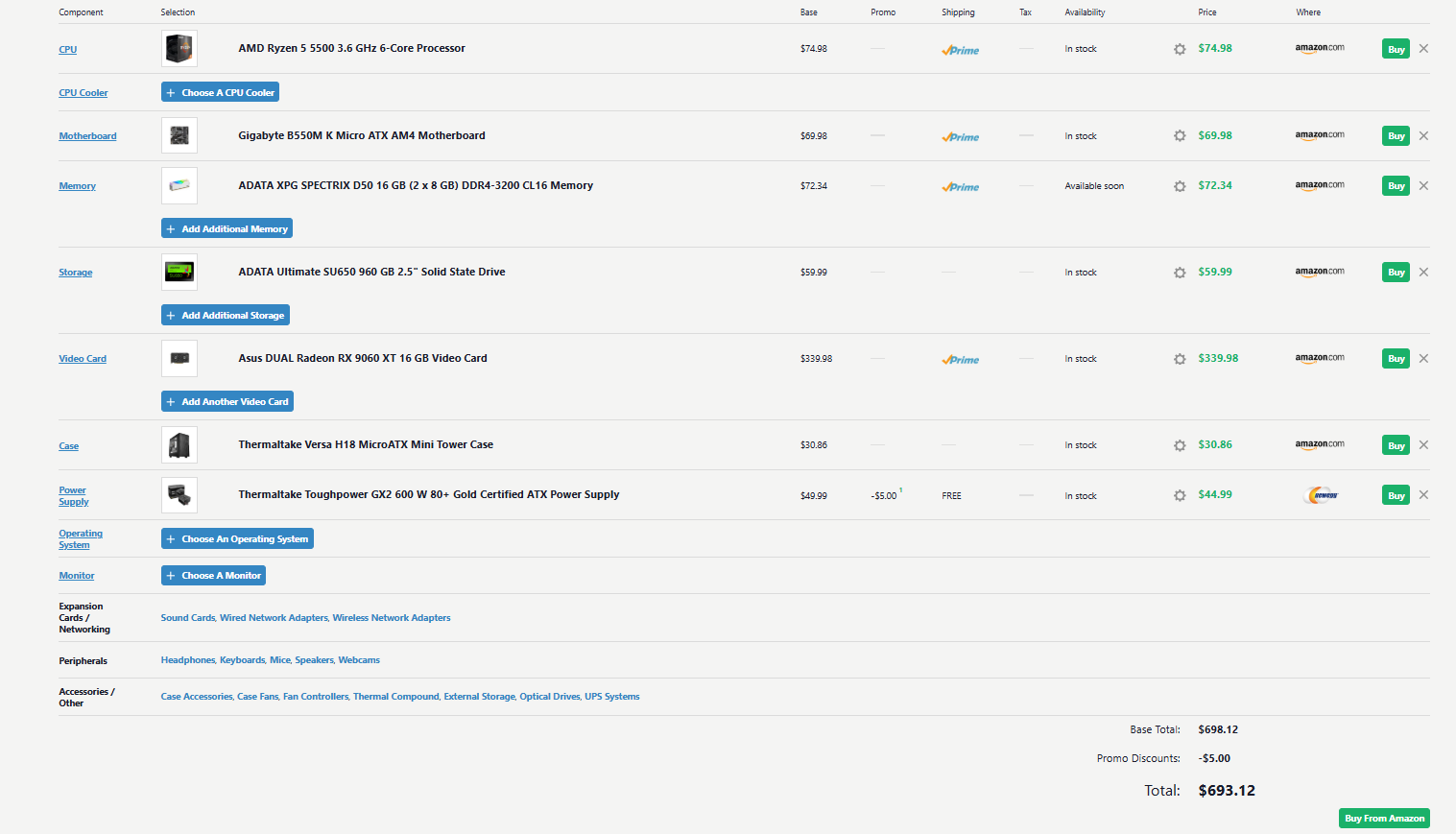Remove Gigabyte B550M motherboard from the list

[1423, 136]
